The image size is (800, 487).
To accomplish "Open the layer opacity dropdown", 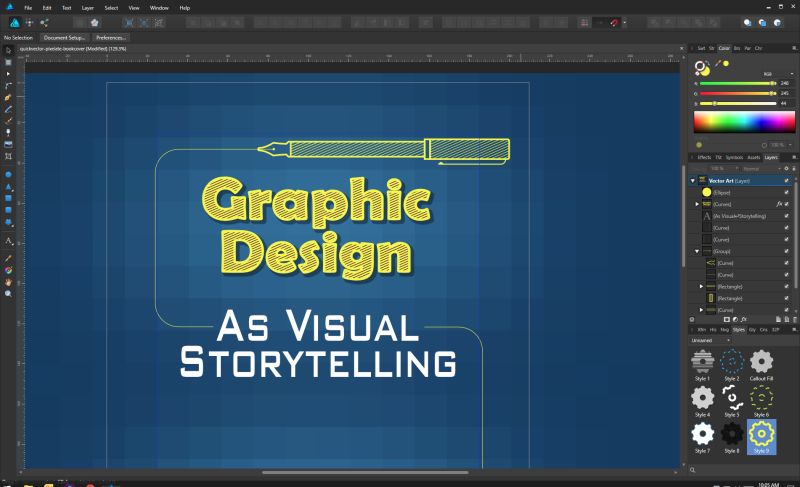I will [x=722, y=168].
